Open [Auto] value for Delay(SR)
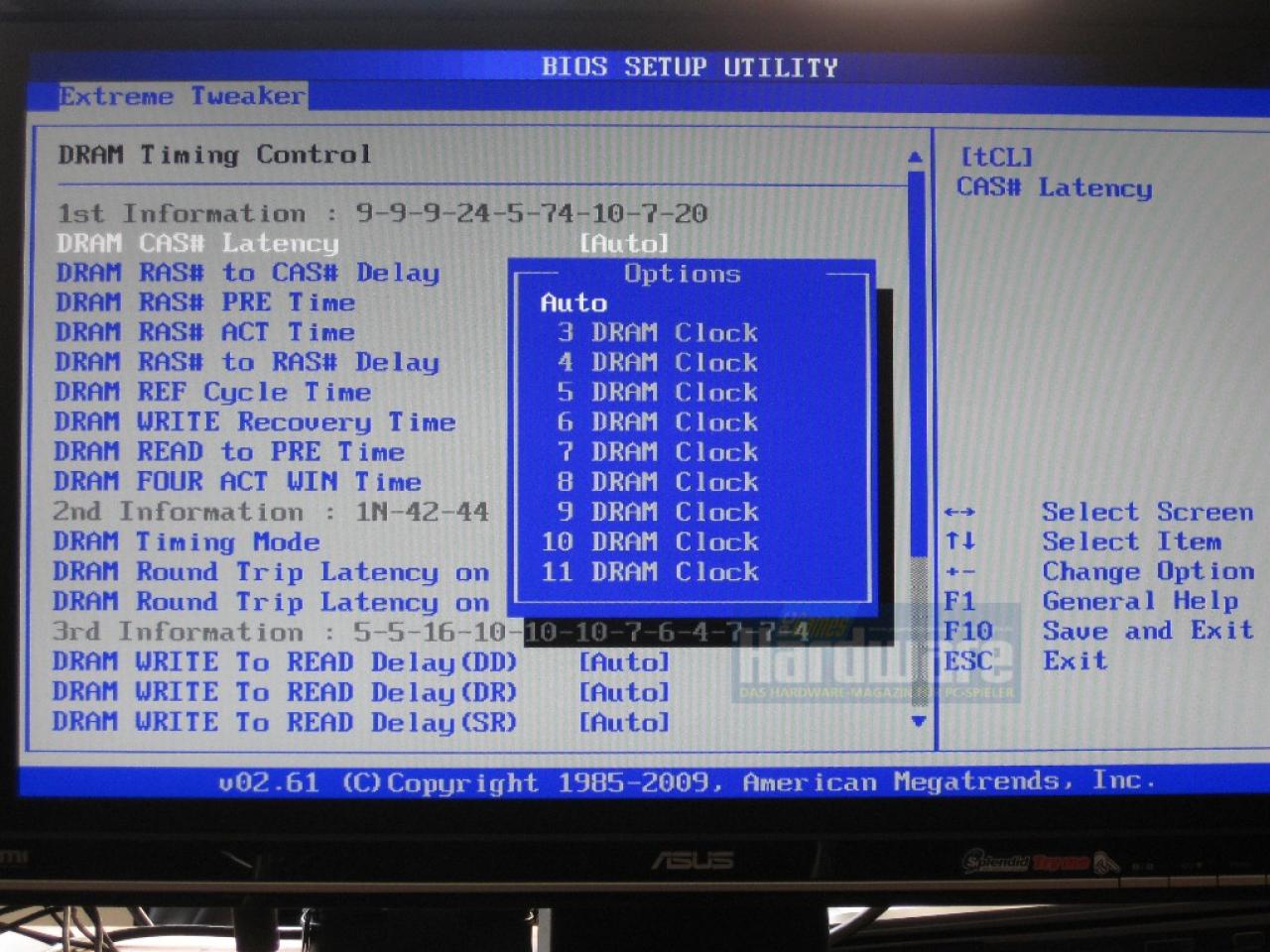 click(x=624, y=722)
